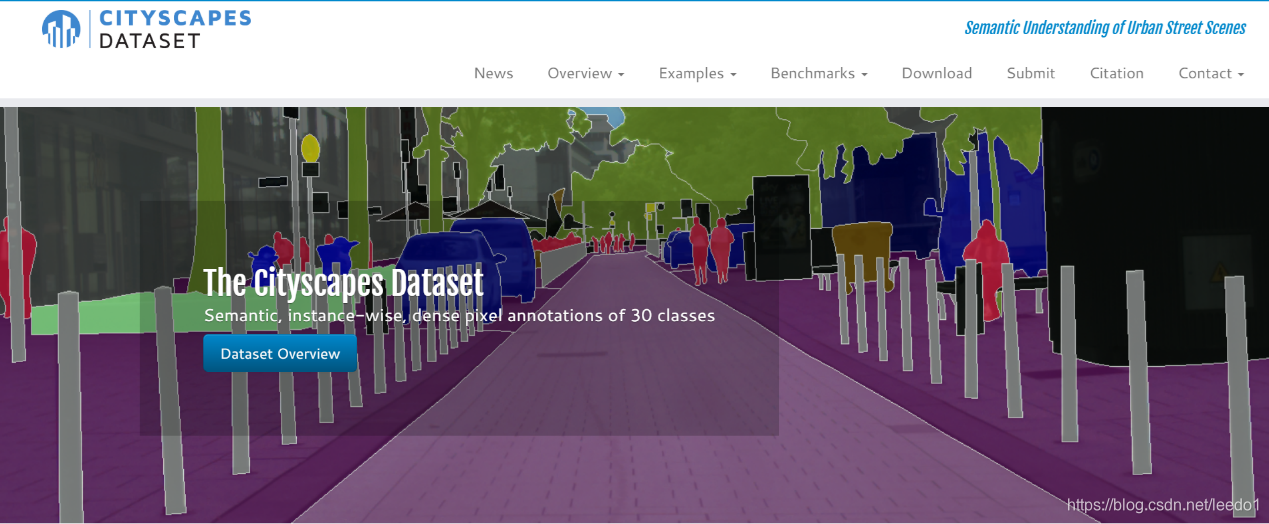Click the Cityscapes Dataset title text in header
The image size is (1269, 524).
click(x=175, y=29)
